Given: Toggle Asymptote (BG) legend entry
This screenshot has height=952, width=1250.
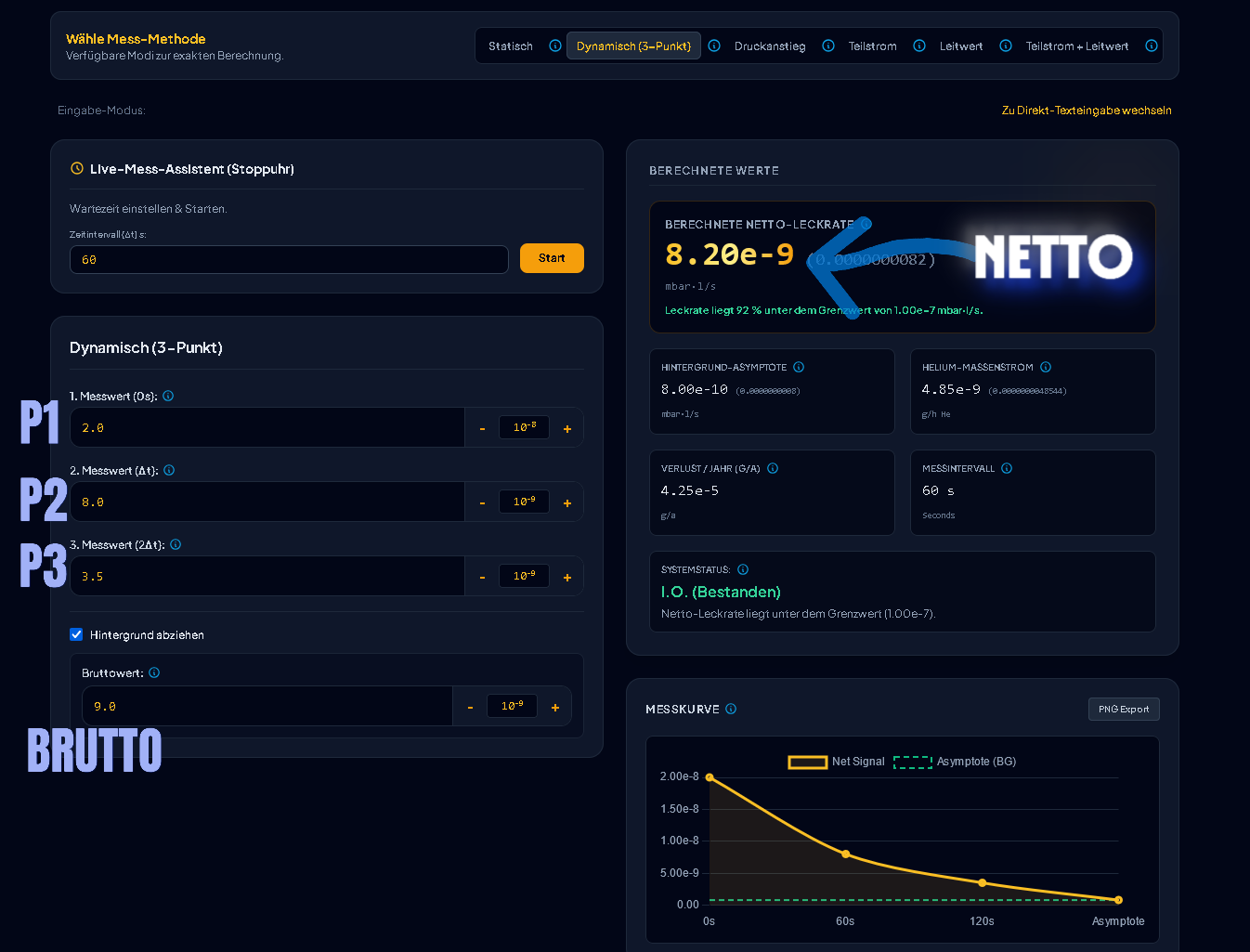Looking at the screenshot, I should tap(955, 762).
